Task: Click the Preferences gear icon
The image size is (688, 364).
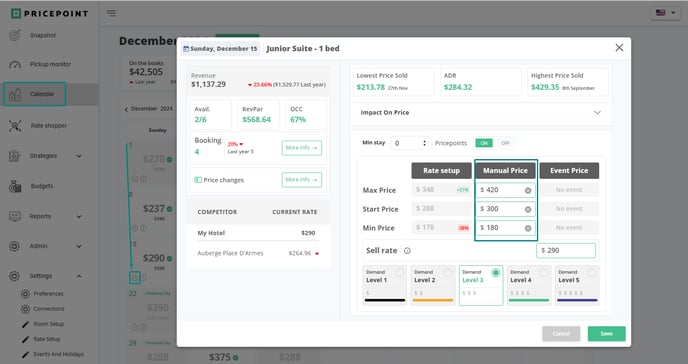Action: tap(25, 294)
